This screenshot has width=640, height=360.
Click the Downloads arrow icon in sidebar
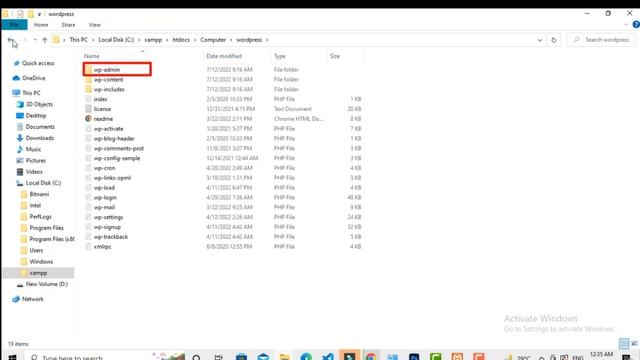(x=20, y=138)
